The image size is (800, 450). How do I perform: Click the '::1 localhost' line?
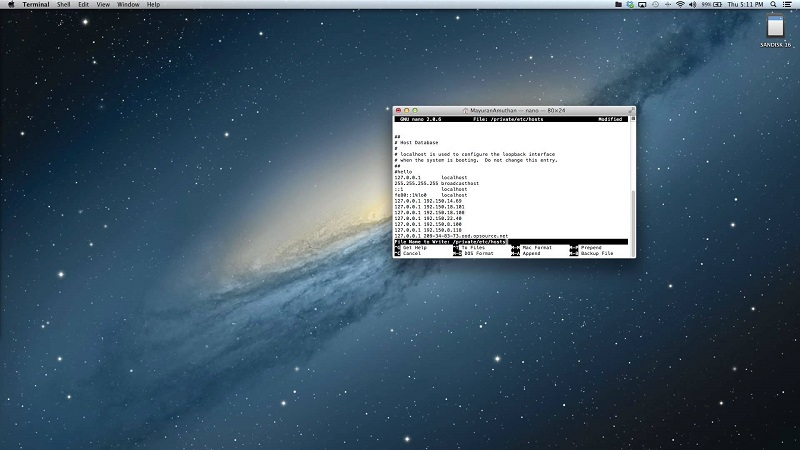pyautogui.click(x=431, y=189)
